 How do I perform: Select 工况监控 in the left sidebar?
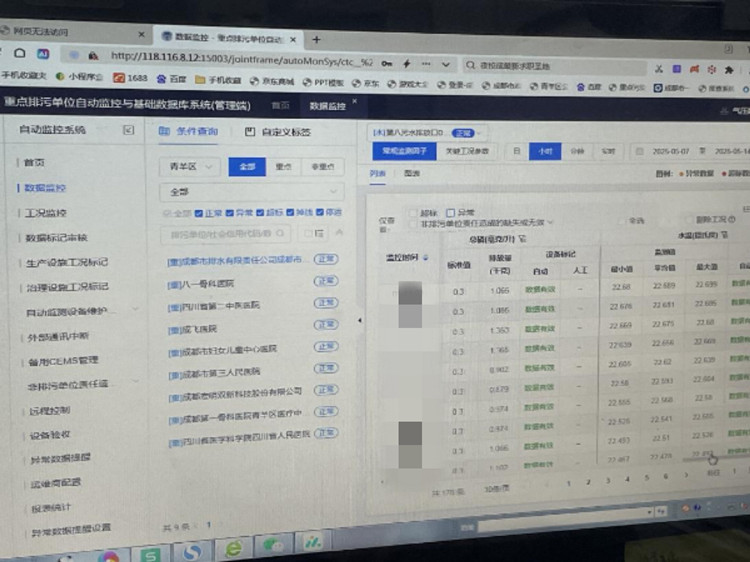tap(46, 213)
